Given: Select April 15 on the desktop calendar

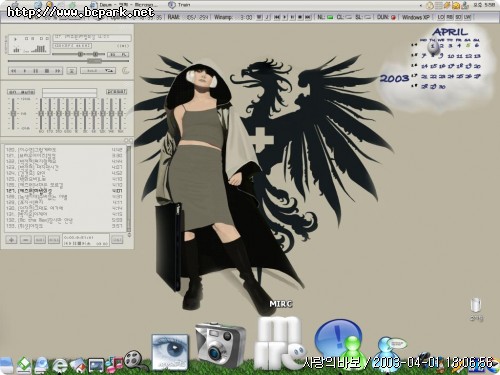Looking at the screenshot, I should pyautogui.click(x=433, y=66).
